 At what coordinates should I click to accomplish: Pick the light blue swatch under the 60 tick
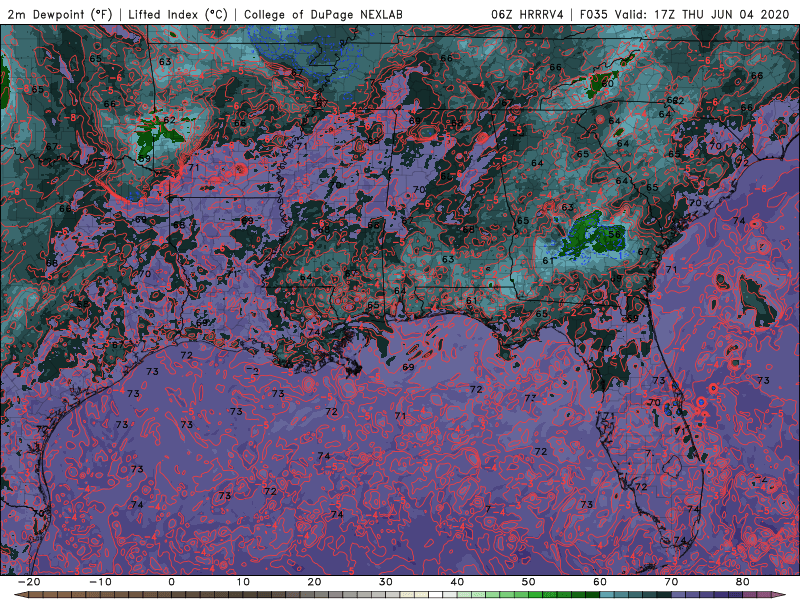pos(607,594)
